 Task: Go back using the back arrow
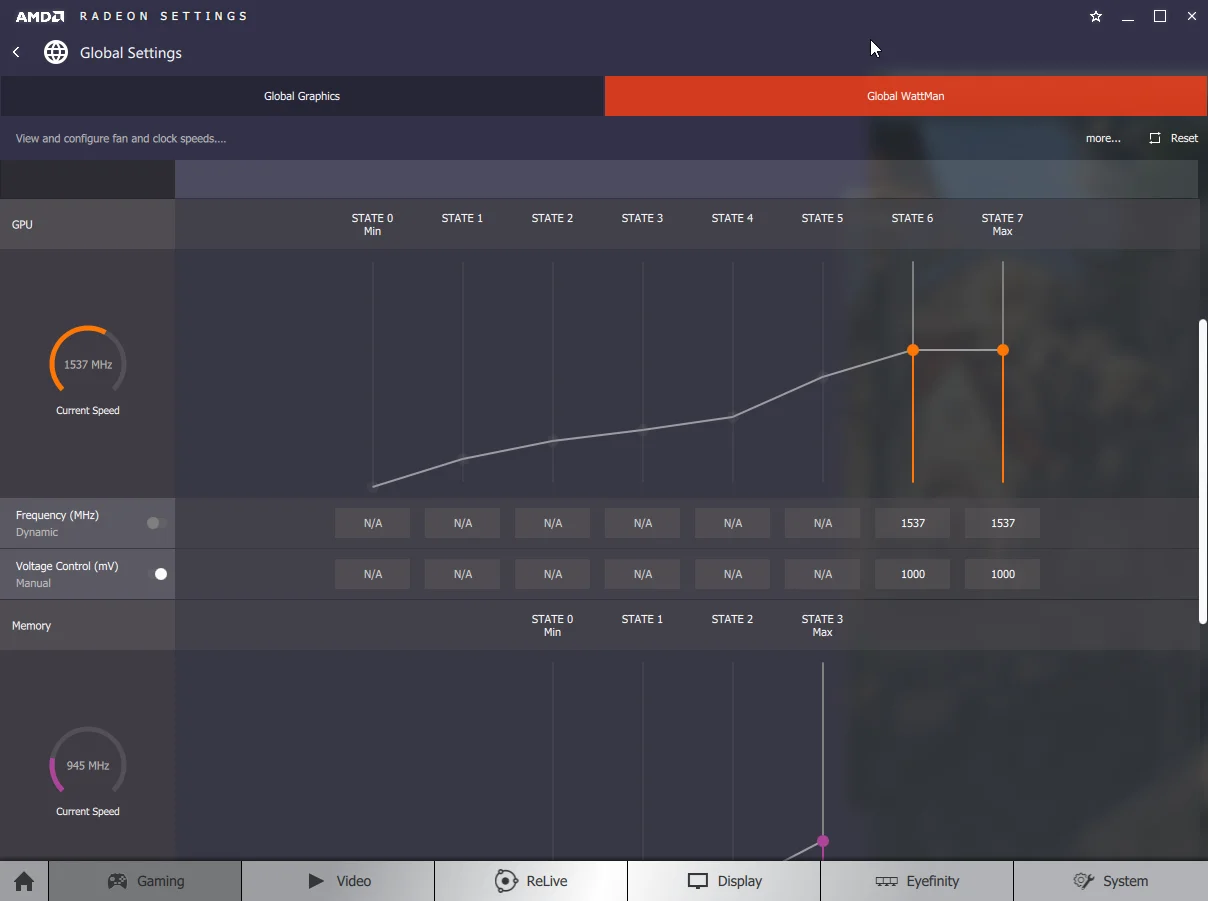[16, 52]
